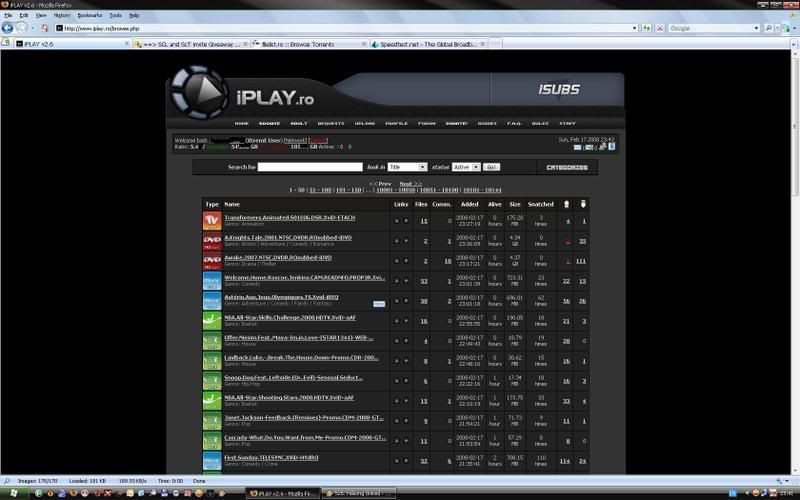Open Awake.2007.NTSC.DVDR torrent link
Image resolution: width=800 pixels, height=500 pixels.
pyautogui.click(x=278, y=258)
